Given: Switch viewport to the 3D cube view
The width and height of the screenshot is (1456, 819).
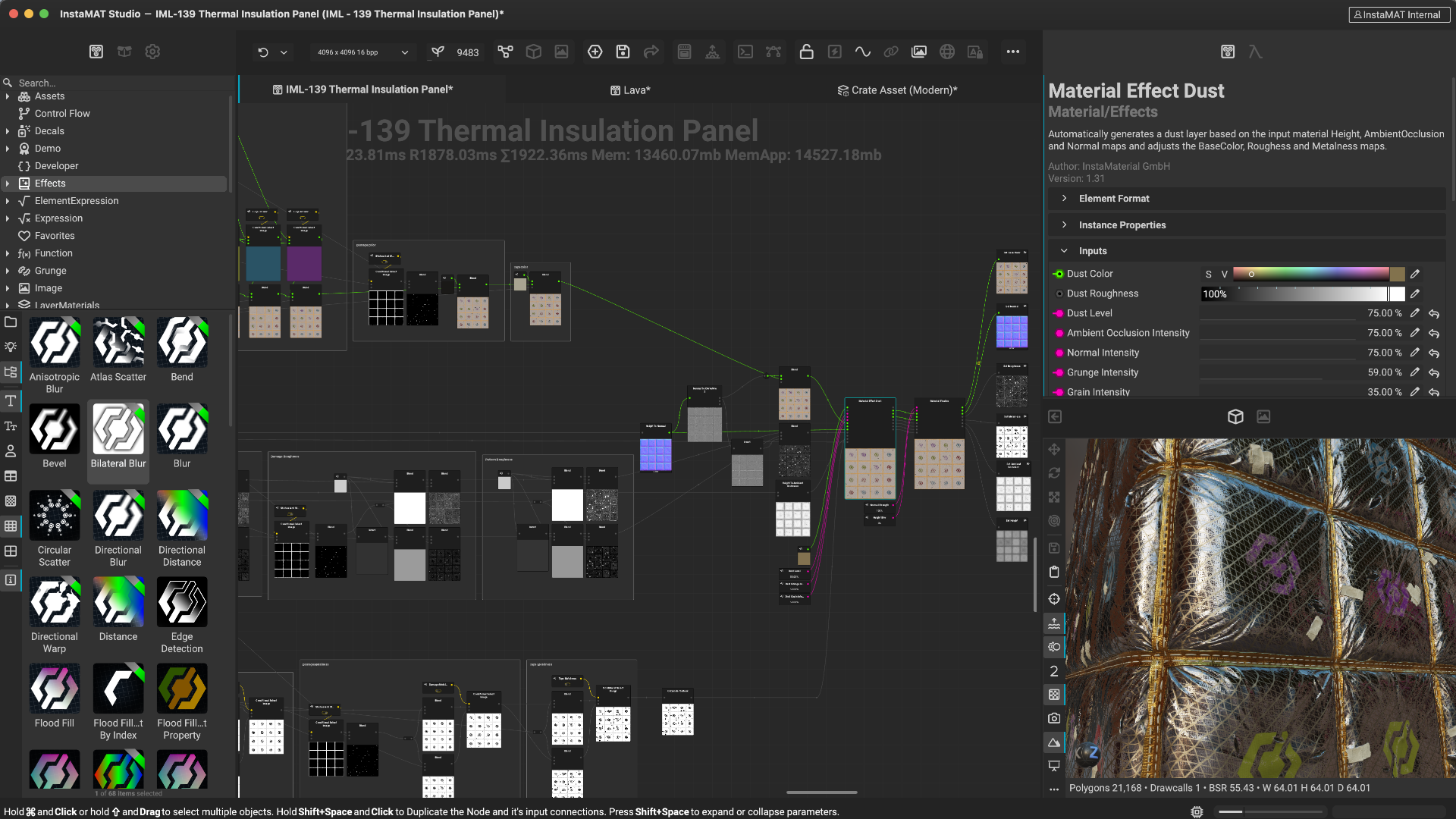Looking at the screenshot, I should (x=1235, y=416).
